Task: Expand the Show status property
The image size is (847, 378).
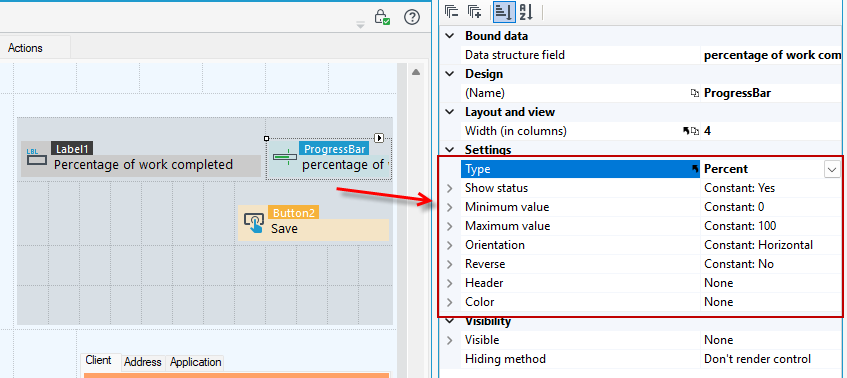Action: pos(449,188)
